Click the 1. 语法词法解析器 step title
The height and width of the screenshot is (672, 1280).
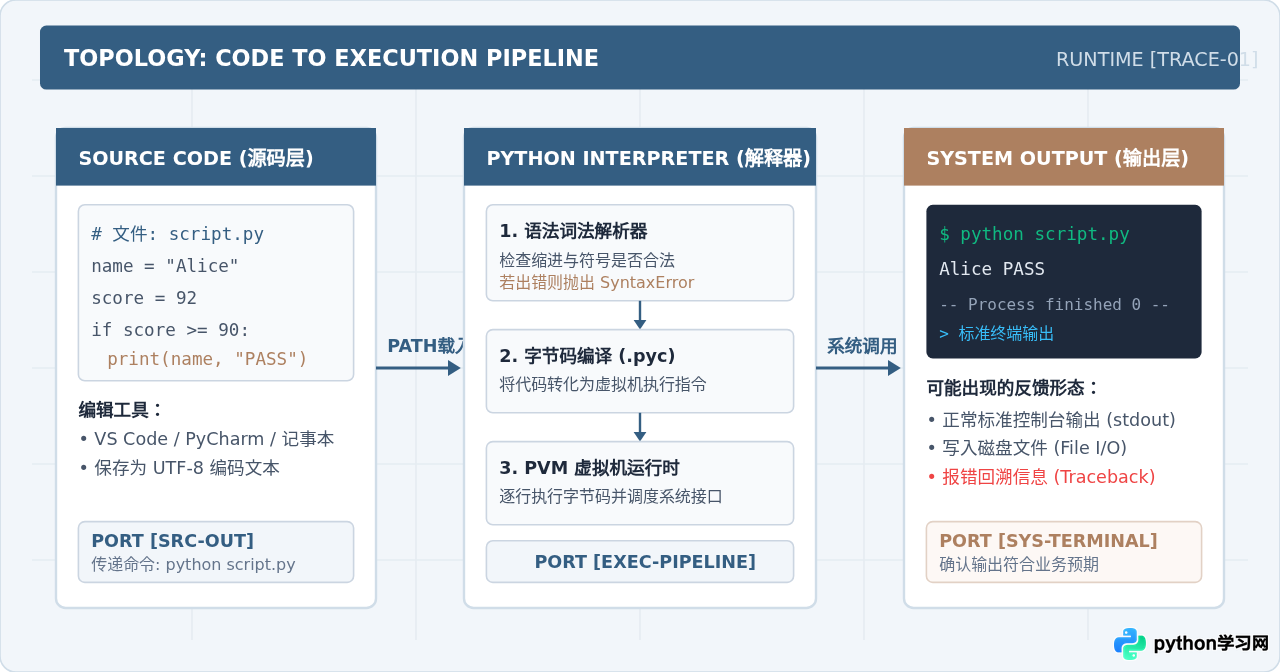pyautogui.click(x=573, y=231)
